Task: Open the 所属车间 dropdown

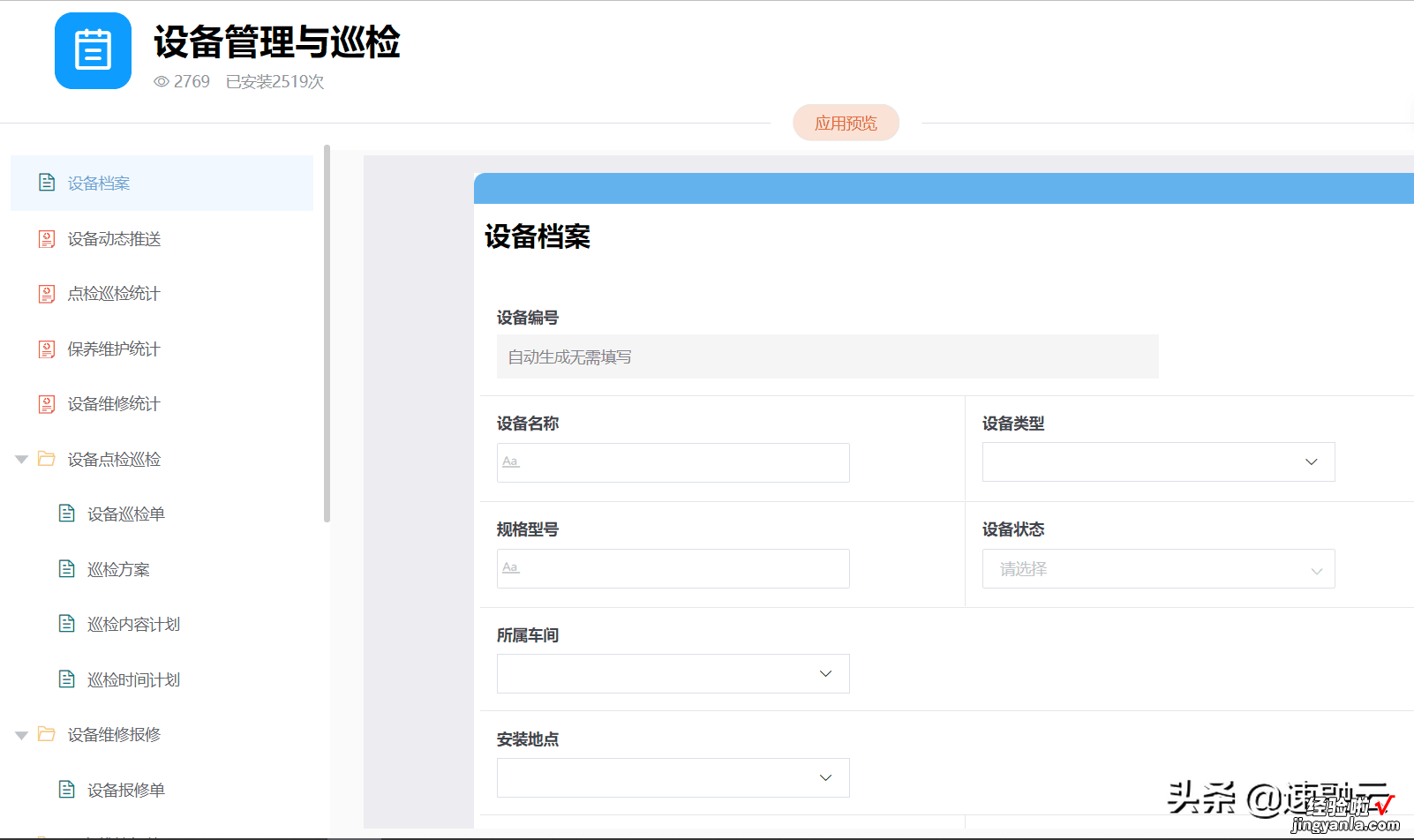Action: (673, 673)
